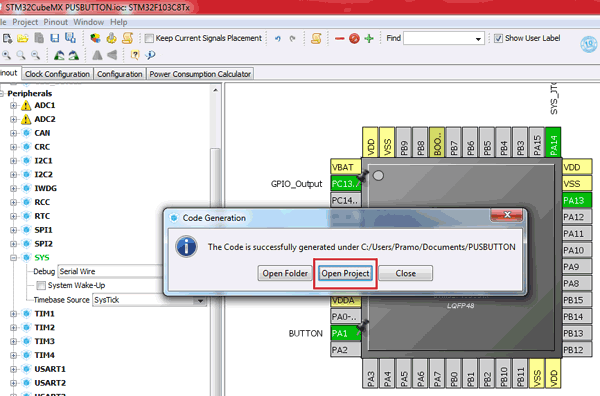
Task: Click the Open Project folder toolbar icon
Action: coord(23,38)
